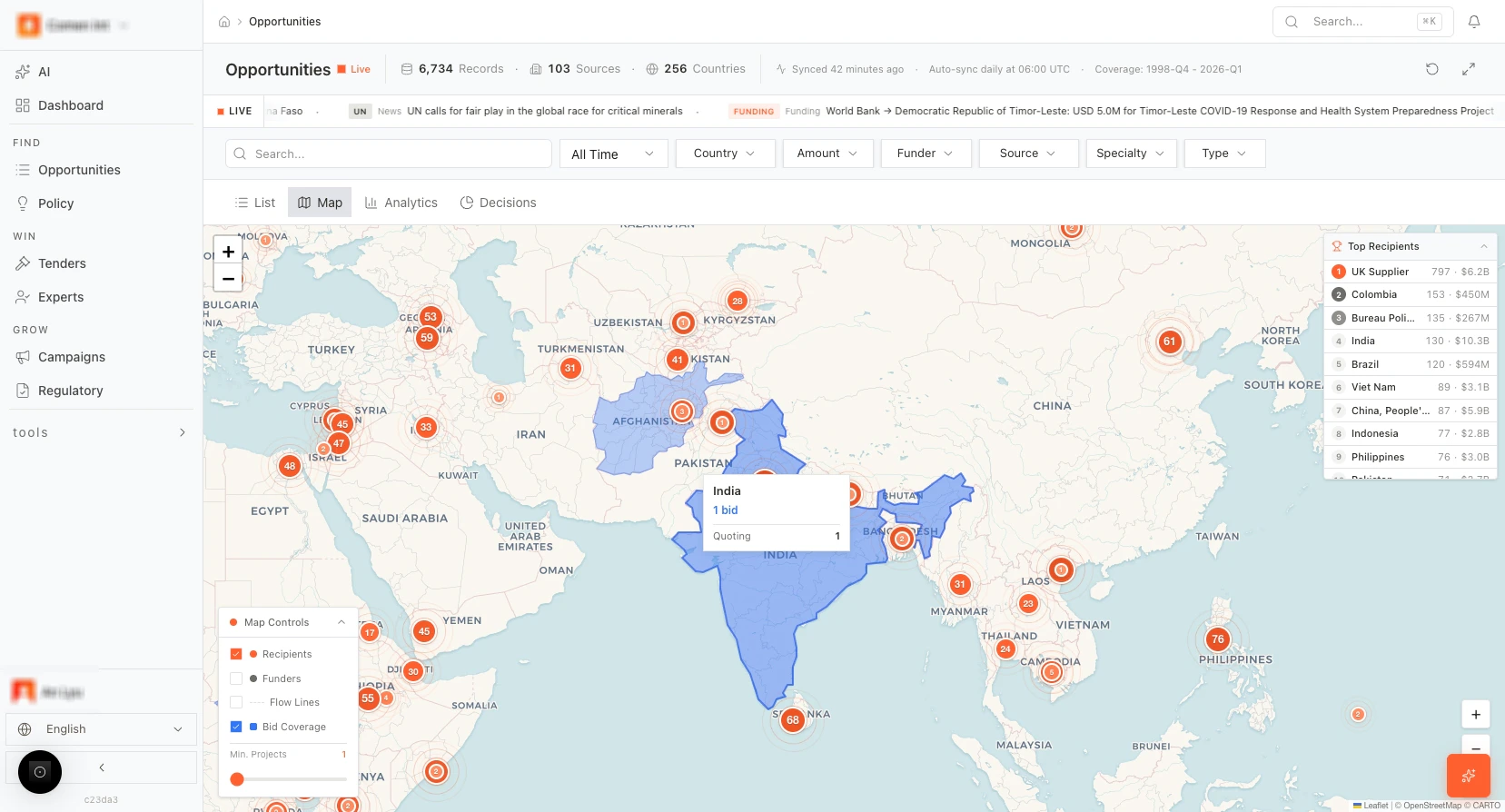Viewport: 1505px width, 812px height.
Task: Select Viet Nam in Top Recipients
Action: pyautogui.click(x=1411, y=387)
